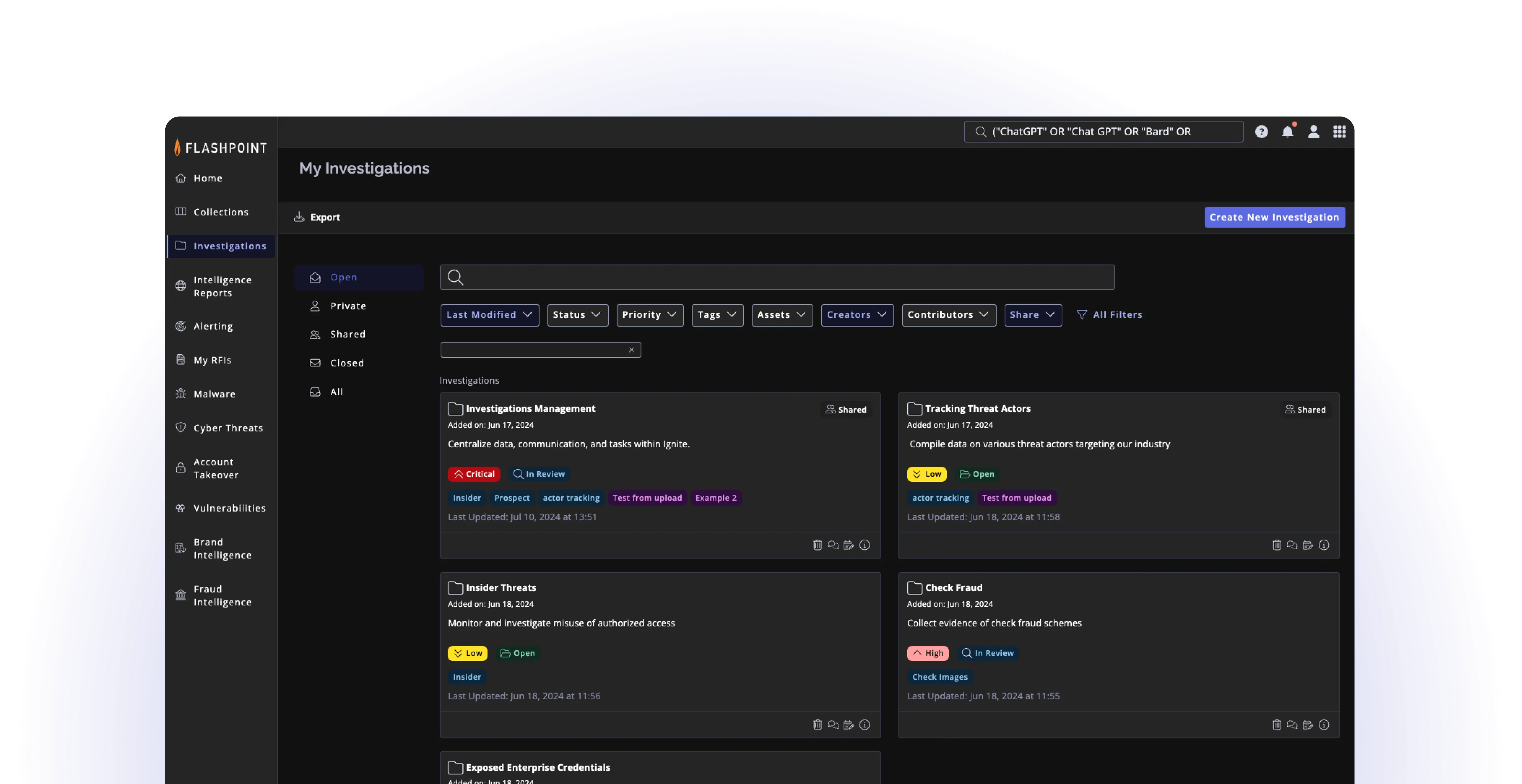The image size is (1522, 784).
Task: Clear the active filter chip with X
Action: click(x=631, y=350)
